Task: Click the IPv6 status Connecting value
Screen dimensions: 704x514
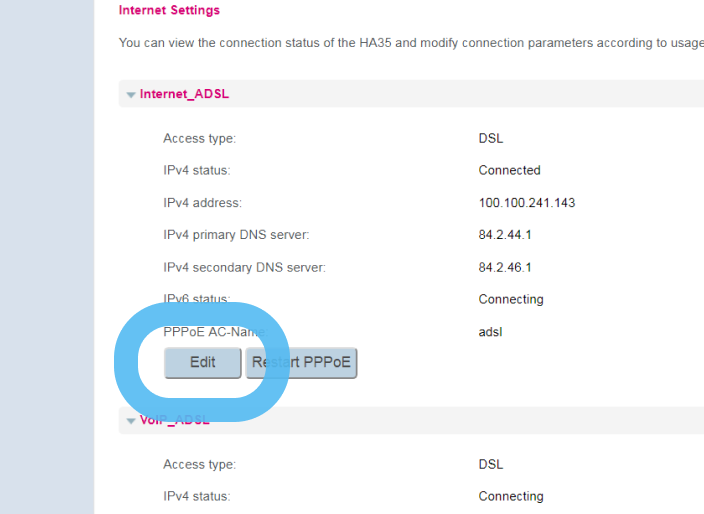Action: tap(510, 299)
